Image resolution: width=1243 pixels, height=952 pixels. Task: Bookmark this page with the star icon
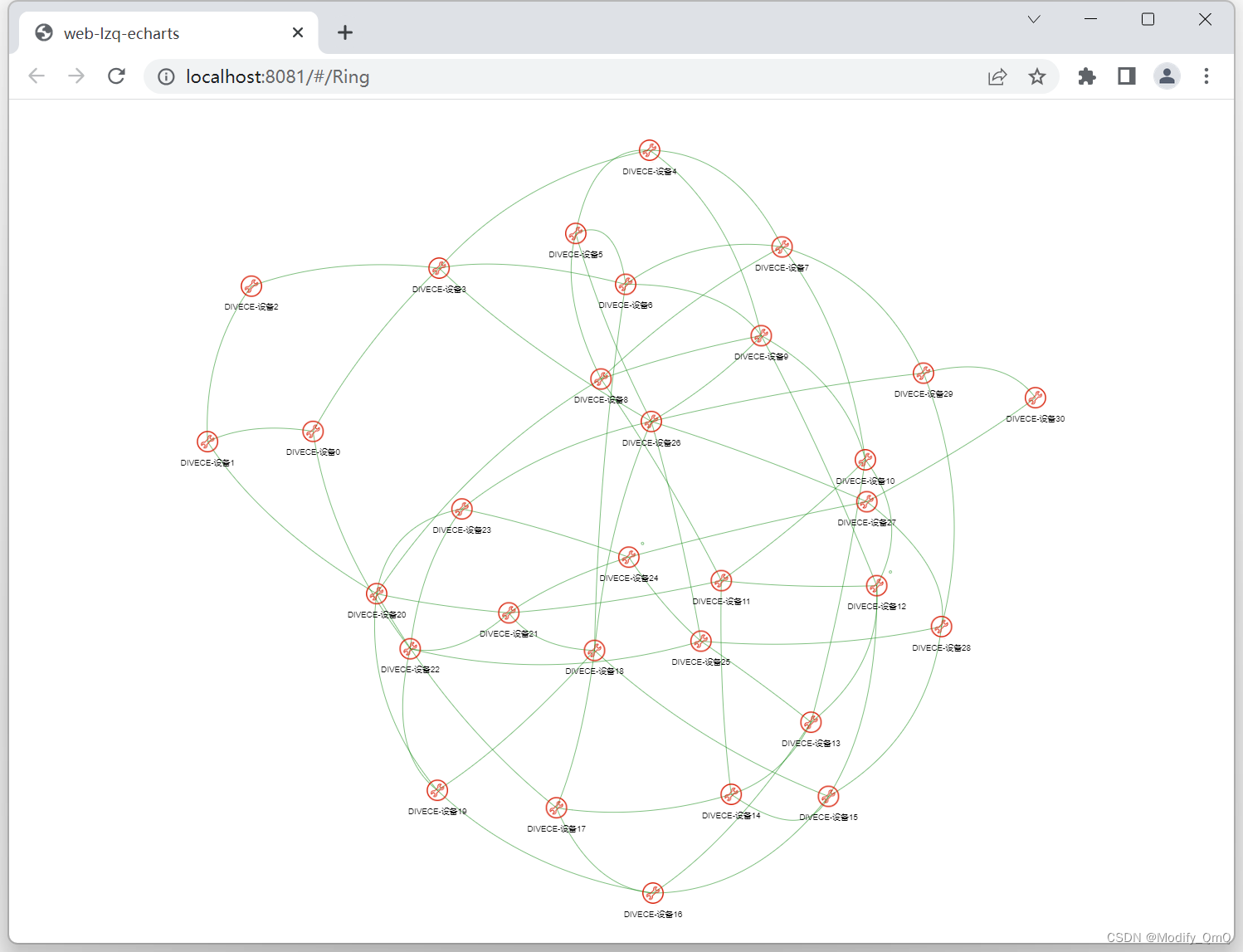pyautogui.click(x=1037, y=76)
